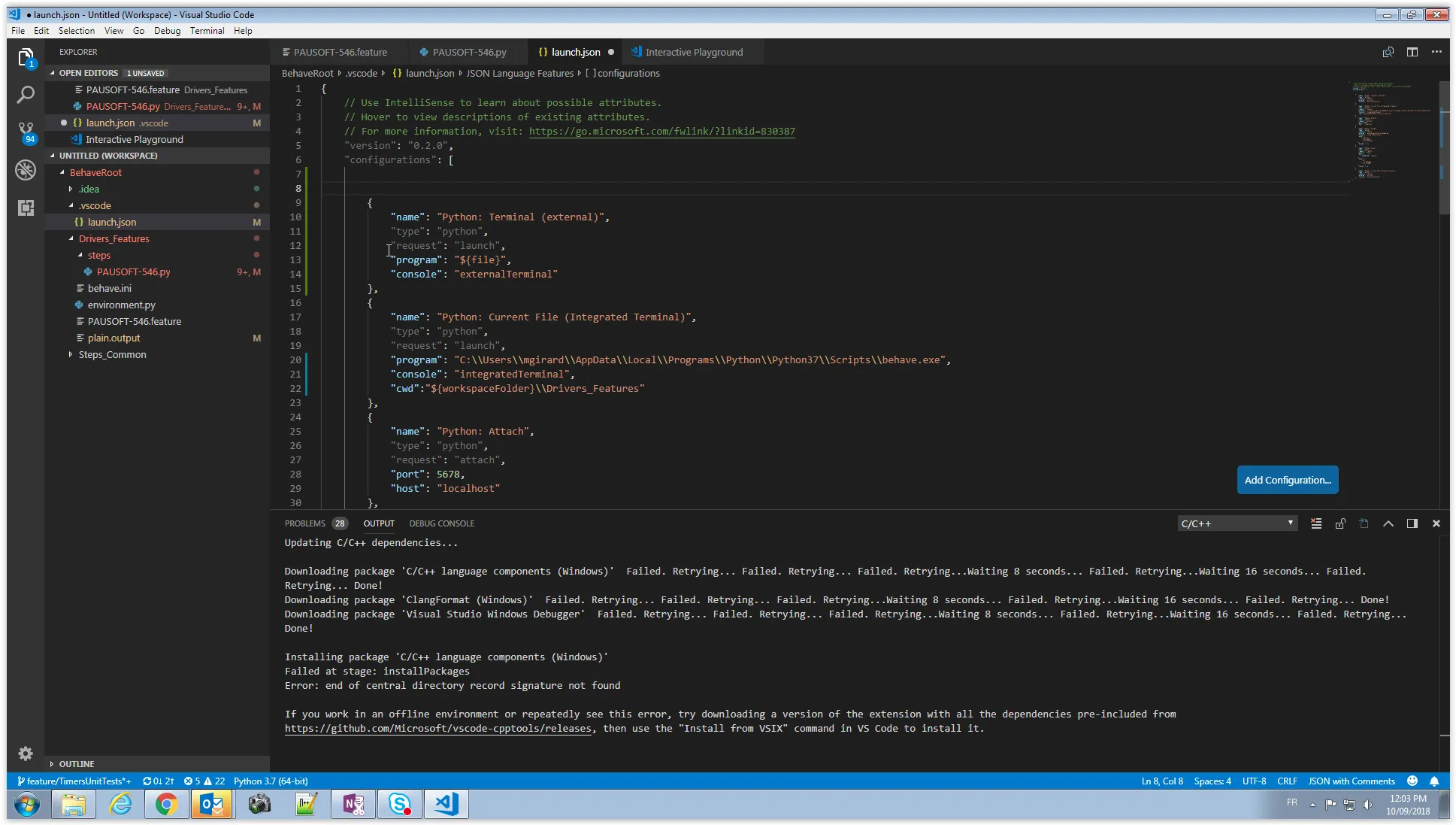1456x825 pixels.
Task: Open the Source Control view
Action: click(26, 131)
